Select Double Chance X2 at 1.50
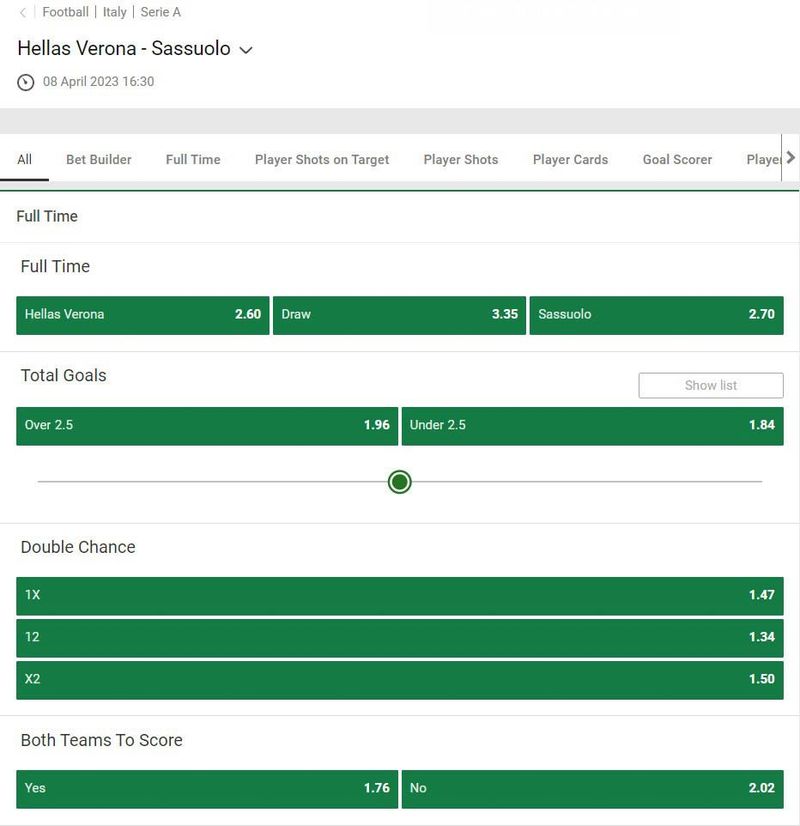This screenshot has height=826, width=800. pyautogui.click(x=400, y=680)
